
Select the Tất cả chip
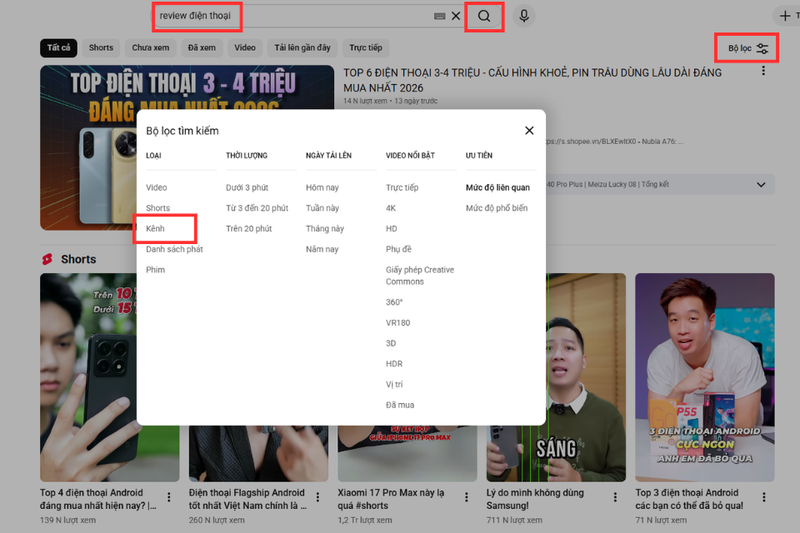point(59,48)
